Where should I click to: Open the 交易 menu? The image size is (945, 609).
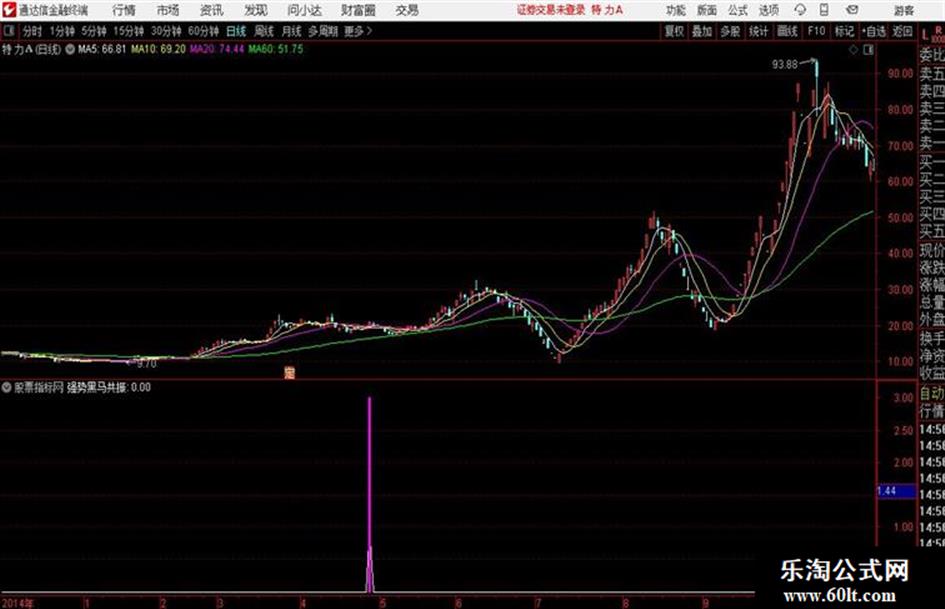click(407, 10)
